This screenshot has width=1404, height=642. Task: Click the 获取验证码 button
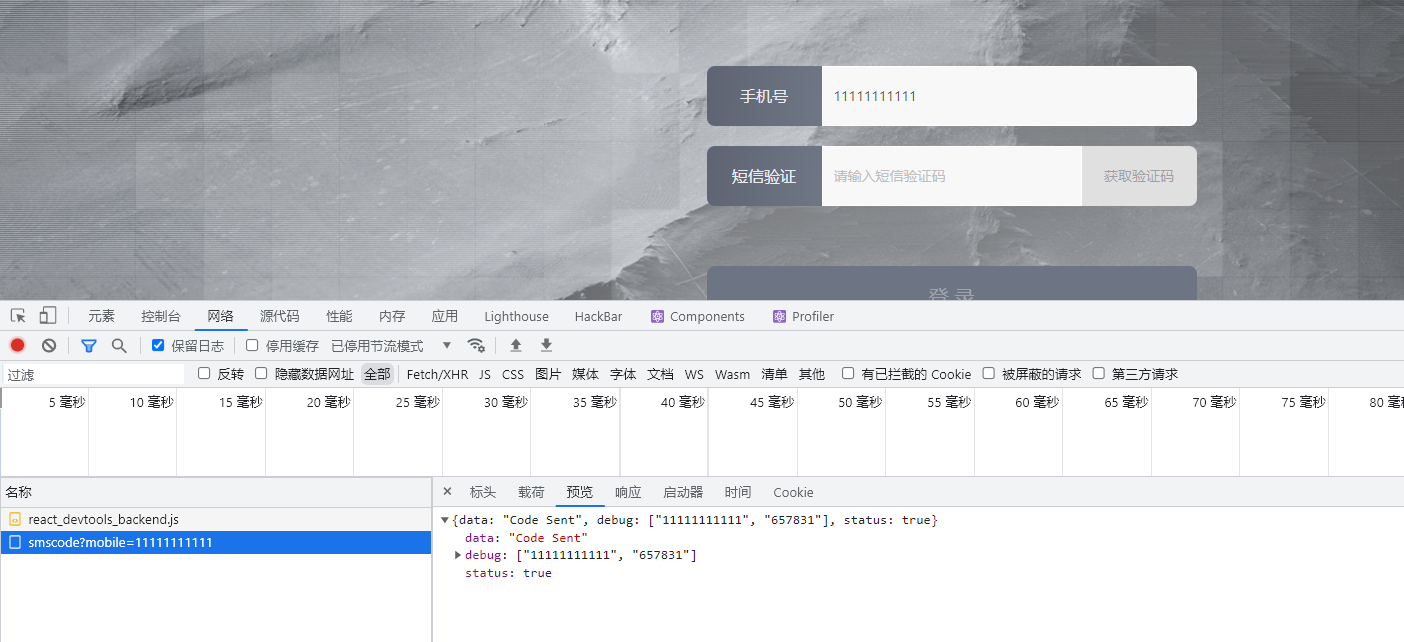point(1138,176)
